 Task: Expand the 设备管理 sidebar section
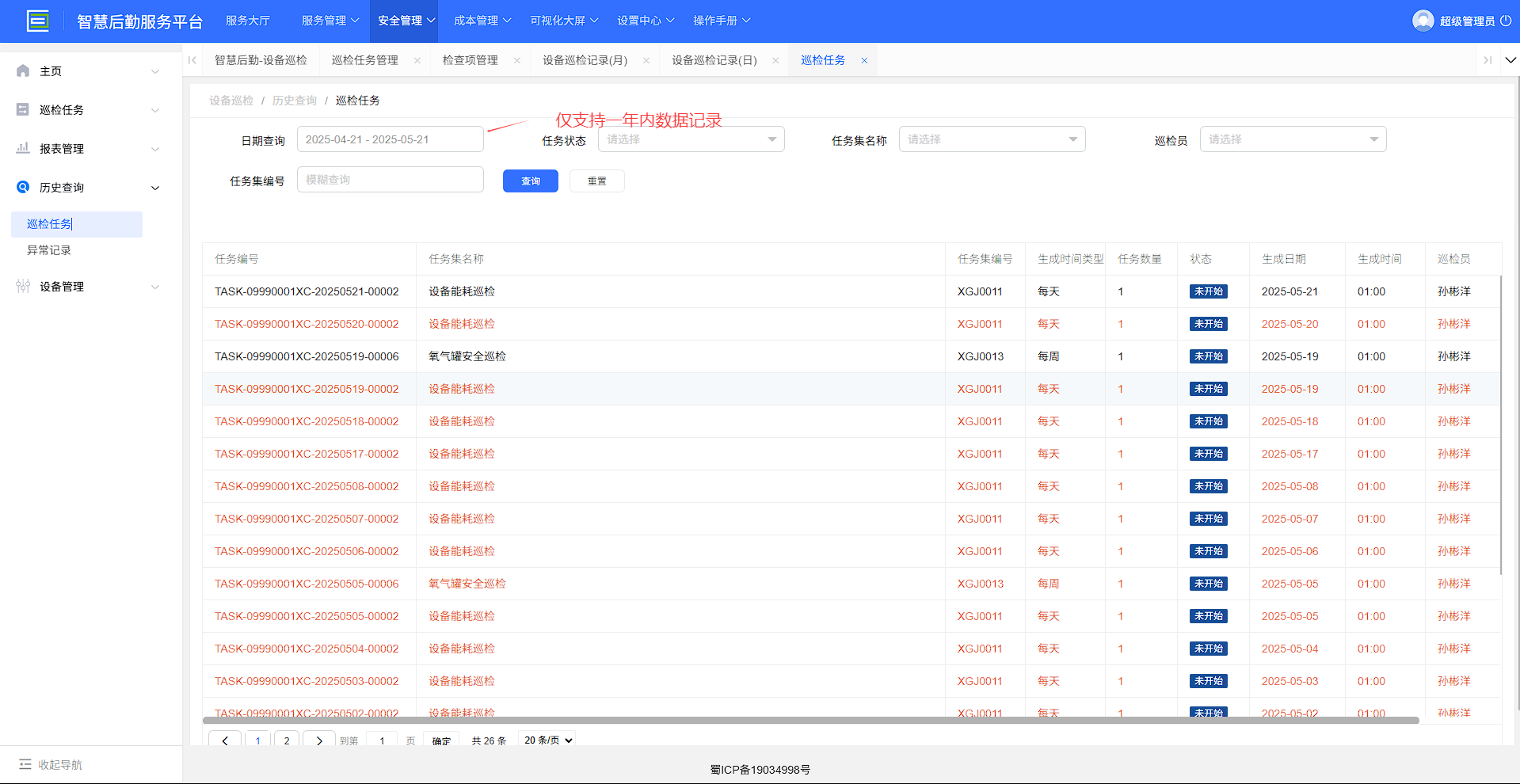[155, 287]
